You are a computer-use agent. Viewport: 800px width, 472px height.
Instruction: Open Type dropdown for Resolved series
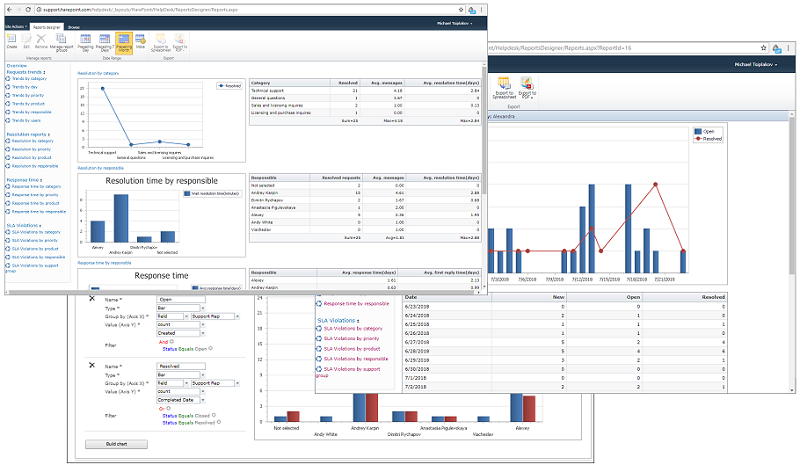[x=203, y=375]
